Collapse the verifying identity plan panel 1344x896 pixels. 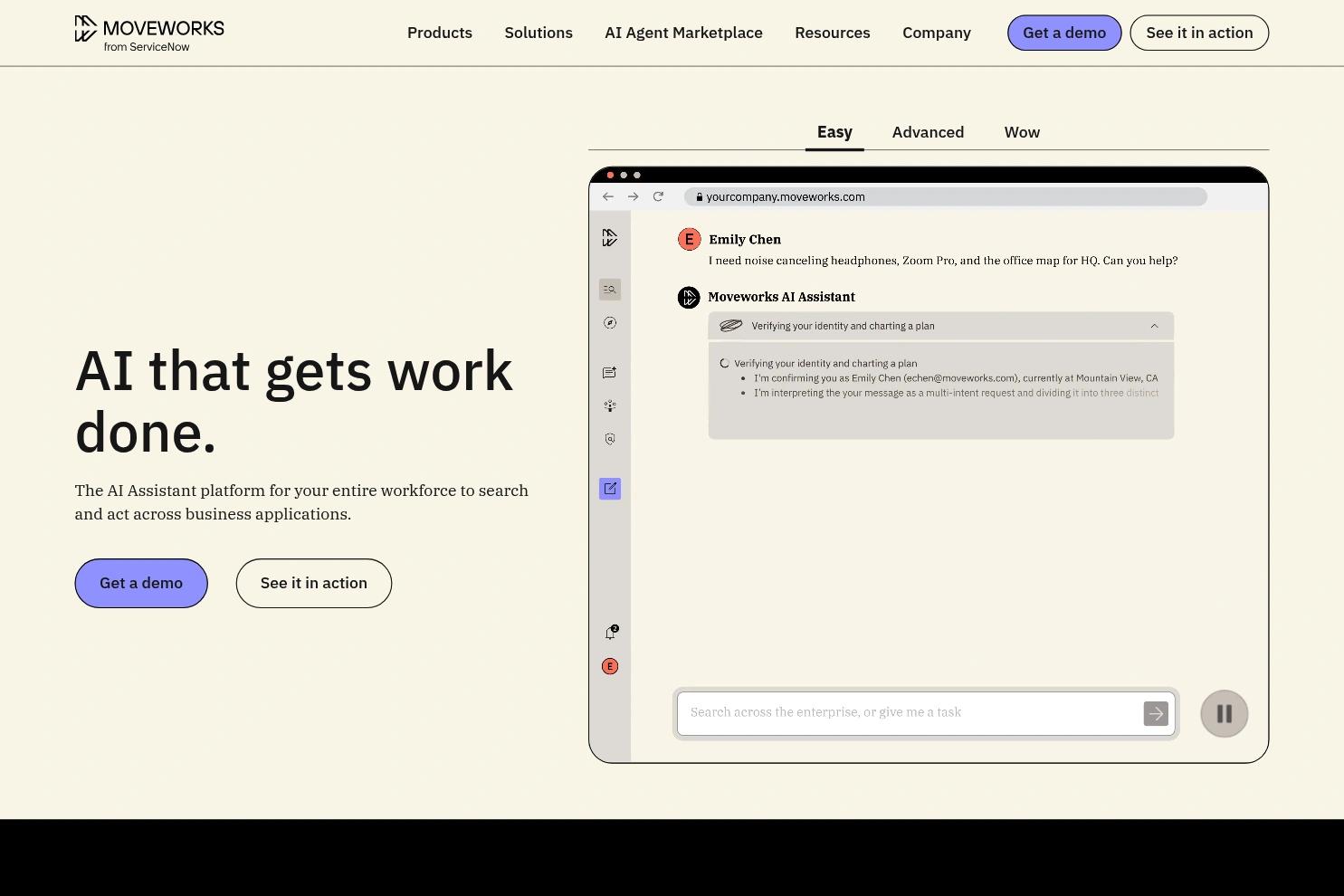point(1154,326)
